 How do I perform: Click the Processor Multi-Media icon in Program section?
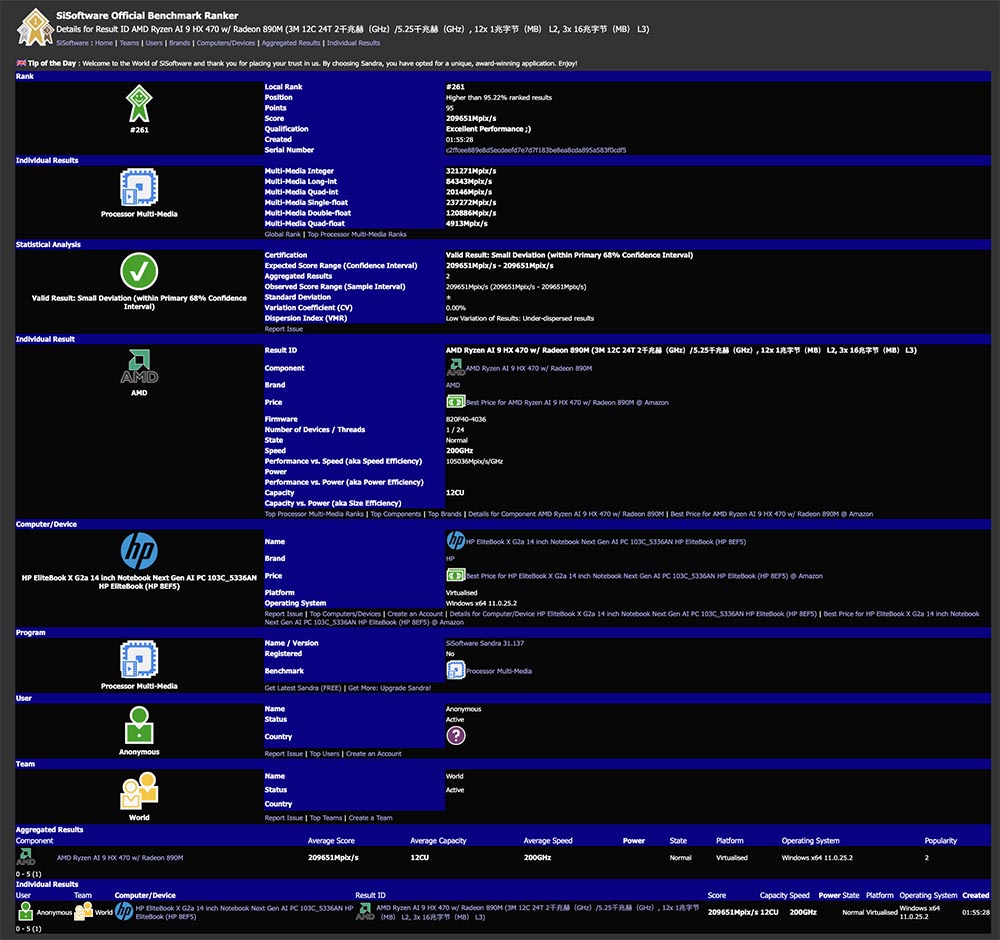(139, 661)
